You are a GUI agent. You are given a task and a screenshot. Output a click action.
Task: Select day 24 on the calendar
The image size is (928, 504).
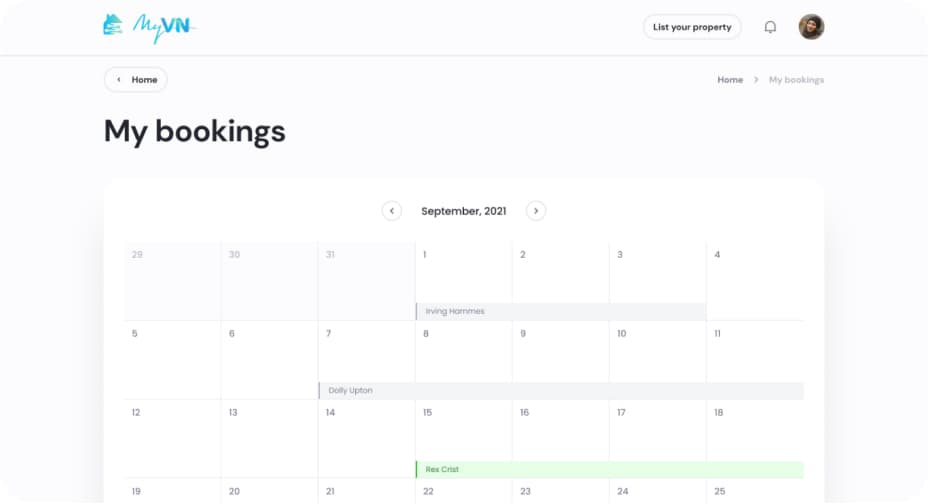pyautogui.click(x=658, y=491)
